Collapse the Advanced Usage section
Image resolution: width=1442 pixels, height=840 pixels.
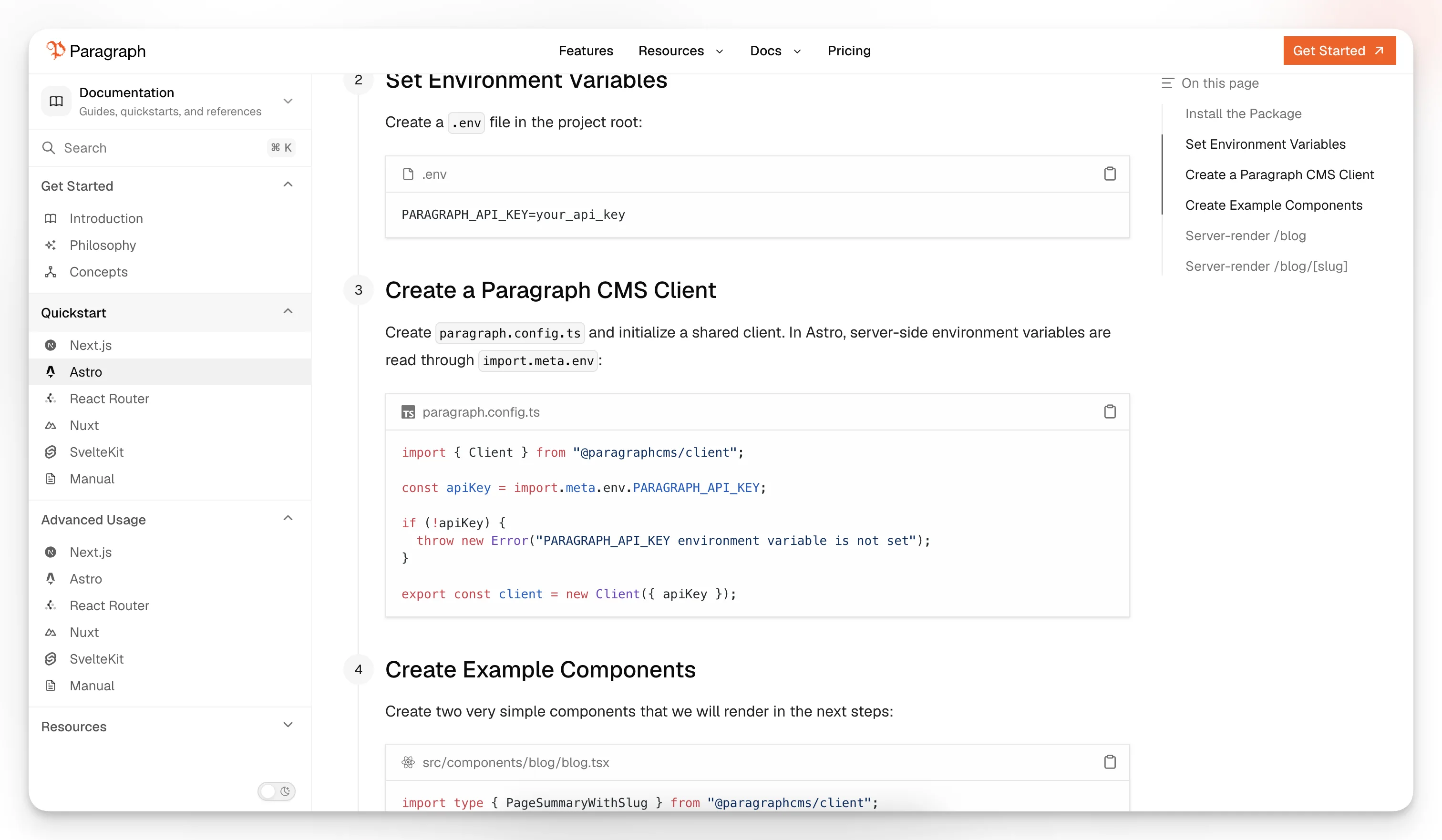(288, 518)
